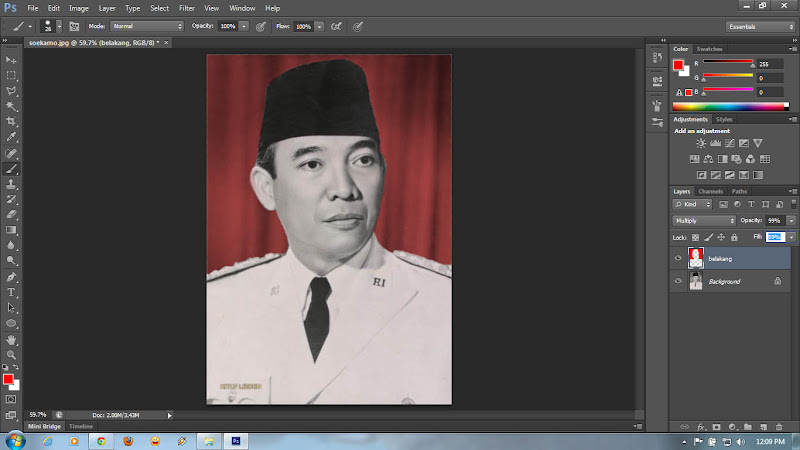
Task: Select the Hand tool
Action: (11, 340)
